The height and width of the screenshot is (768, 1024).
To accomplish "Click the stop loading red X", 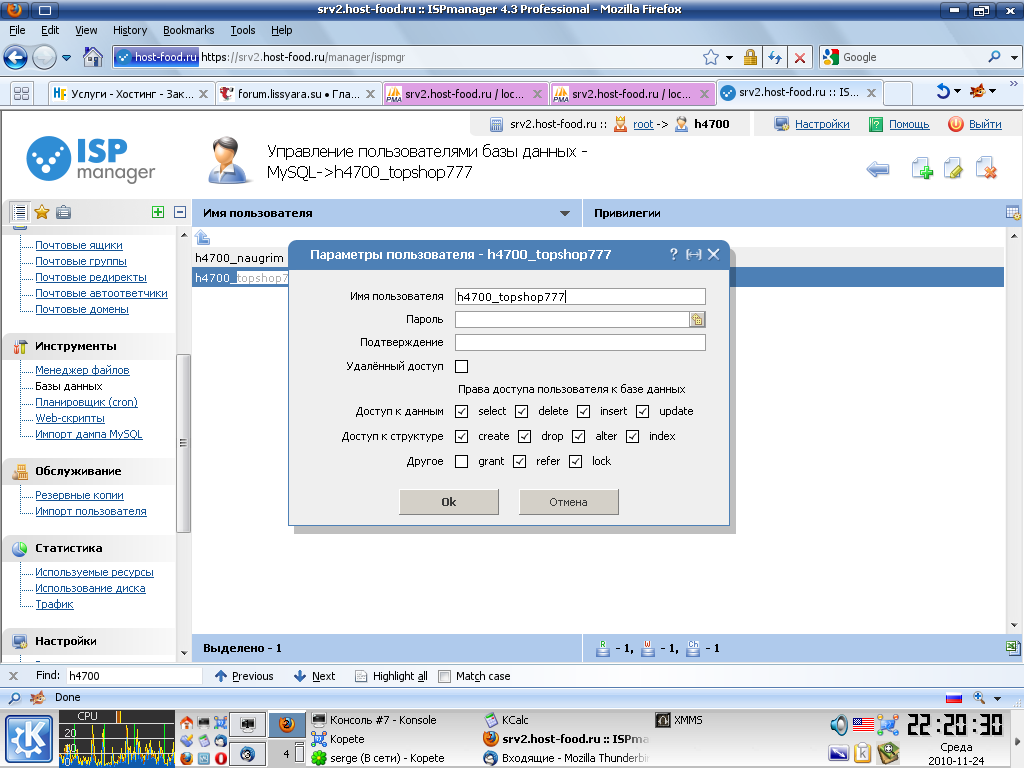I will click(799, 57).
